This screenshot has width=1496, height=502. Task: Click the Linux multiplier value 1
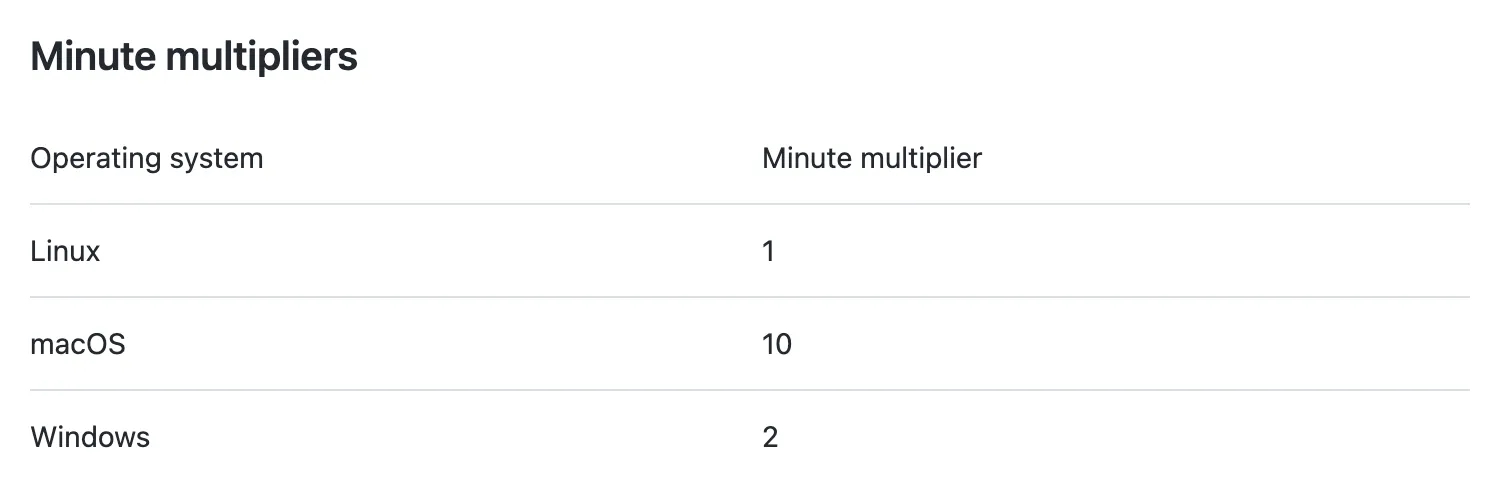point(768,251)
